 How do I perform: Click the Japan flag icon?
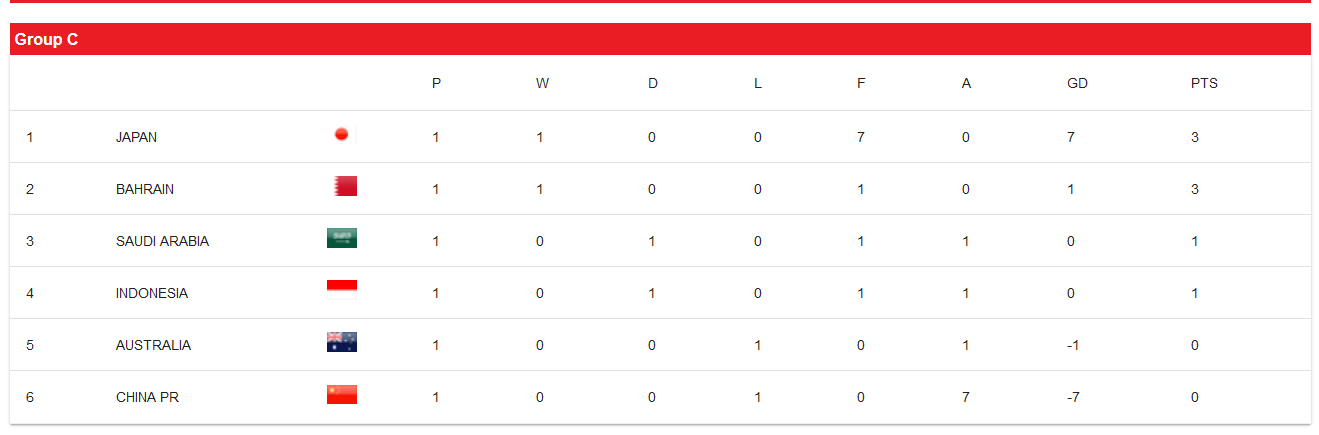(341, 135)
